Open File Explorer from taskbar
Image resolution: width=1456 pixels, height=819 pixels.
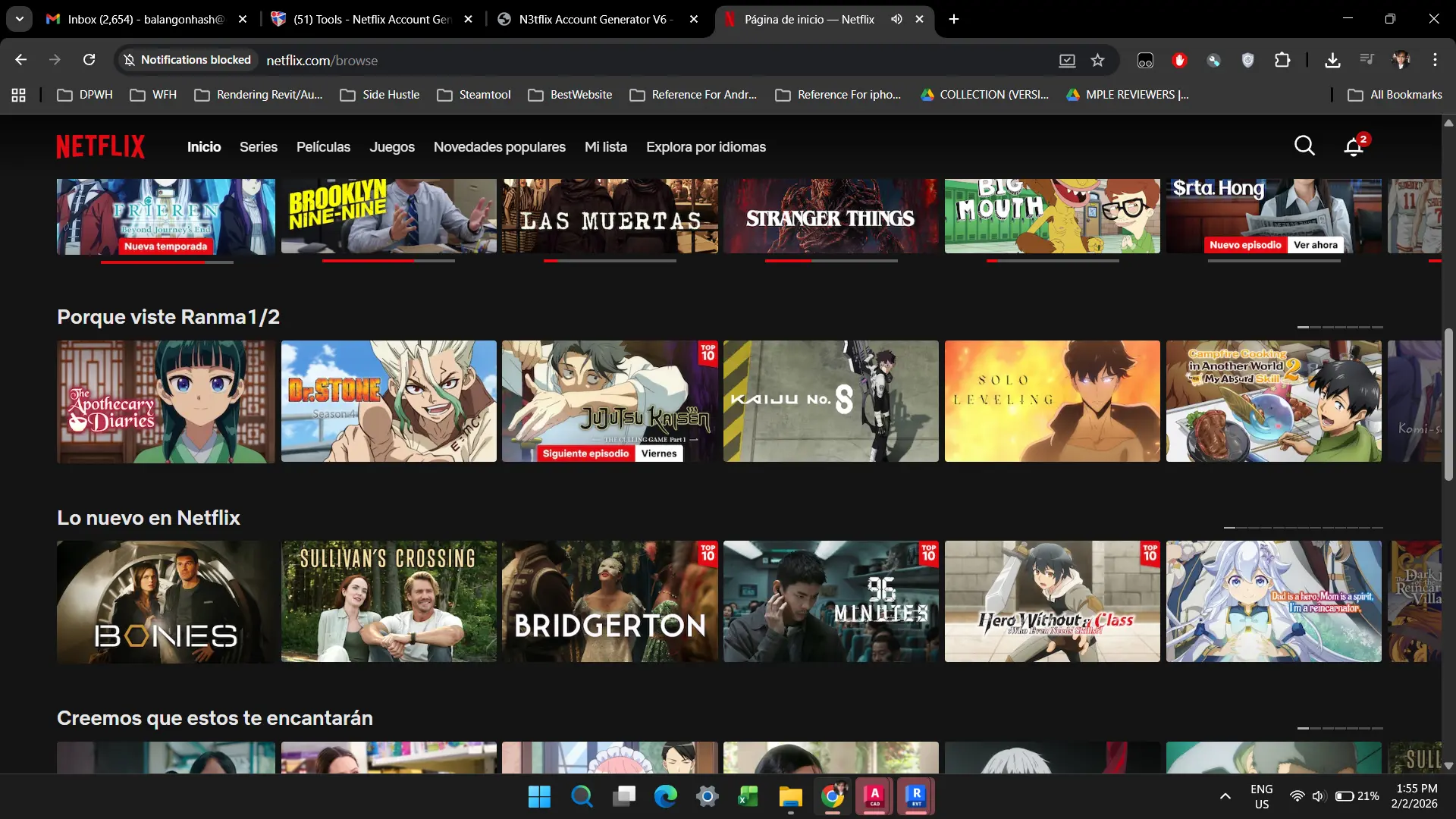point(790,796)
